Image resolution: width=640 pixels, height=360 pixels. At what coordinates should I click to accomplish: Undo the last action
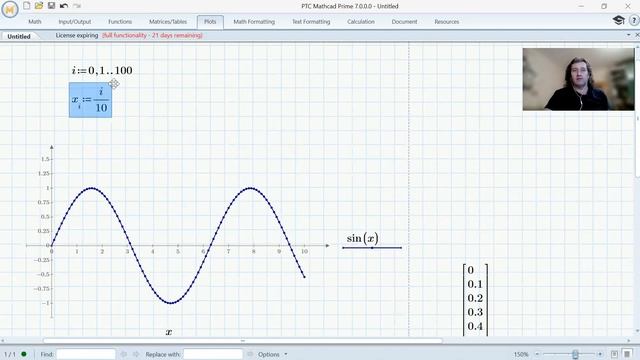(64, 6)
